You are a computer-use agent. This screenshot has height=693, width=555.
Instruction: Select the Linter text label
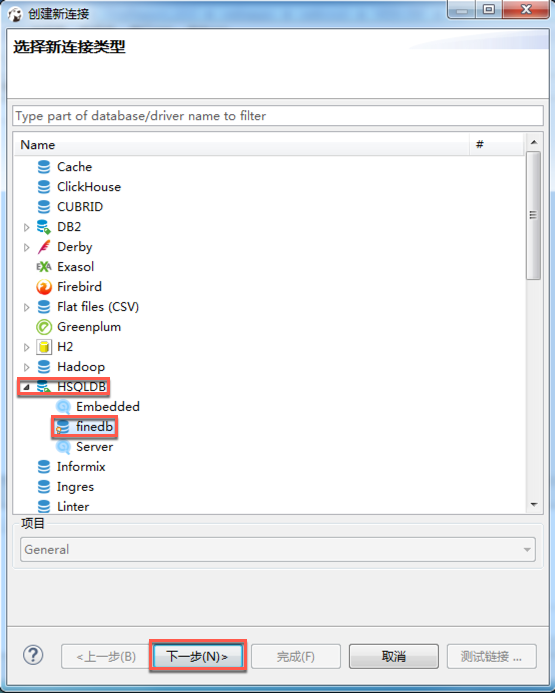pos(73,506)
